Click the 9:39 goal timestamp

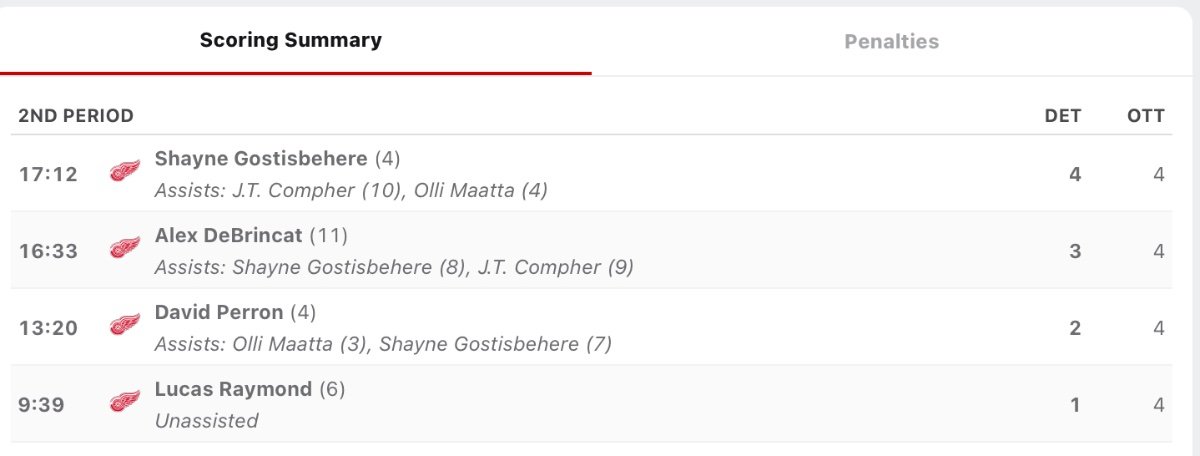click(39, 405)
